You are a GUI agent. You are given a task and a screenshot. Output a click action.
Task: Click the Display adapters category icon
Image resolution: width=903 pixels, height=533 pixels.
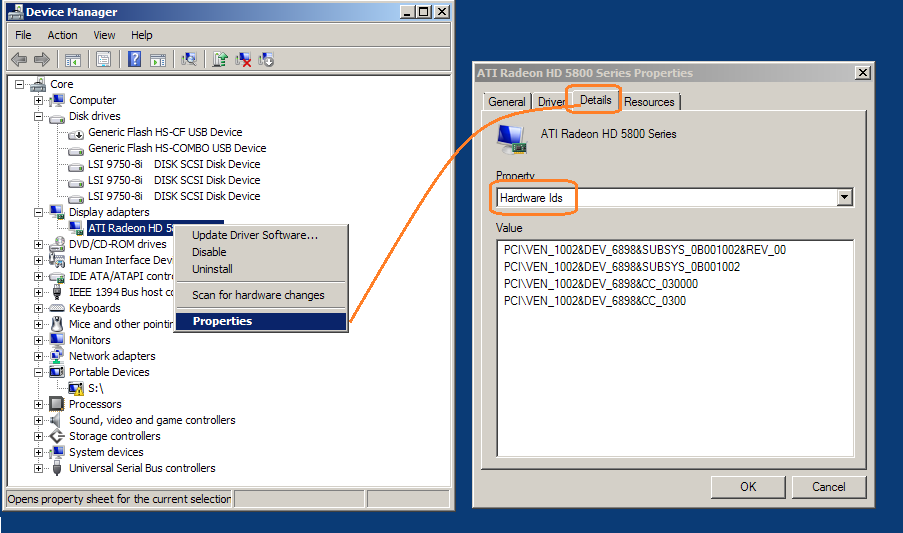57,212
